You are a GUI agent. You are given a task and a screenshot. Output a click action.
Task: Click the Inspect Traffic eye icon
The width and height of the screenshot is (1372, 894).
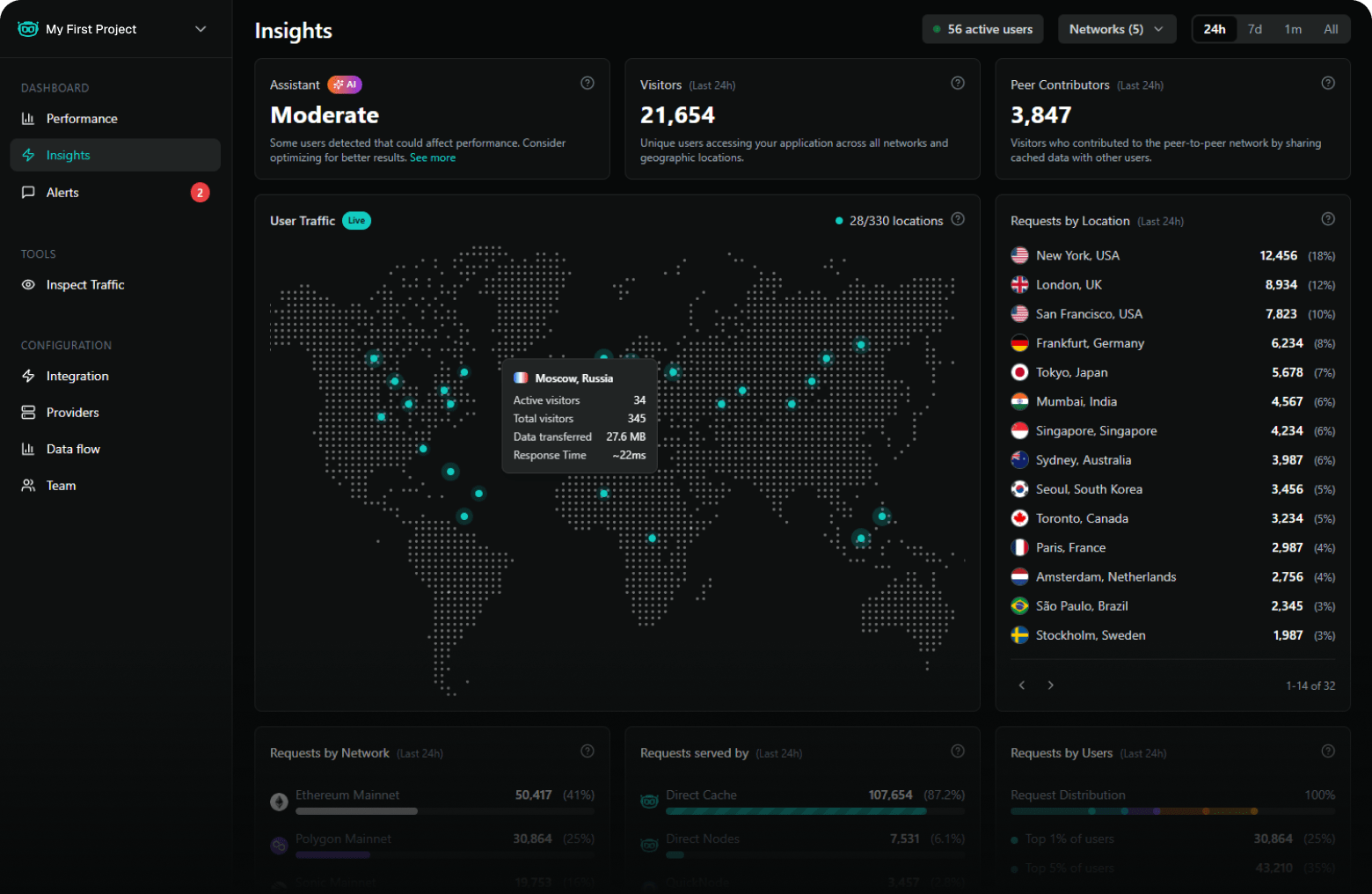(x=29, y=284)
